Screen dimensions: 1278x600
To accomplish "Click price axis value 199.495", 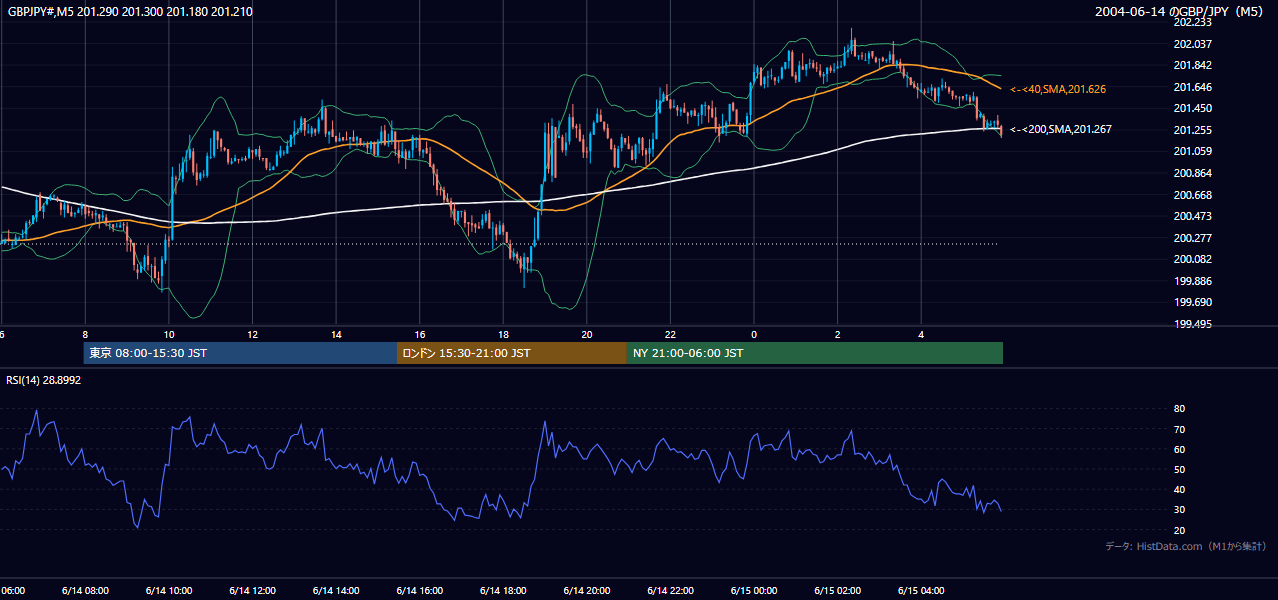I will [1192, 324].
